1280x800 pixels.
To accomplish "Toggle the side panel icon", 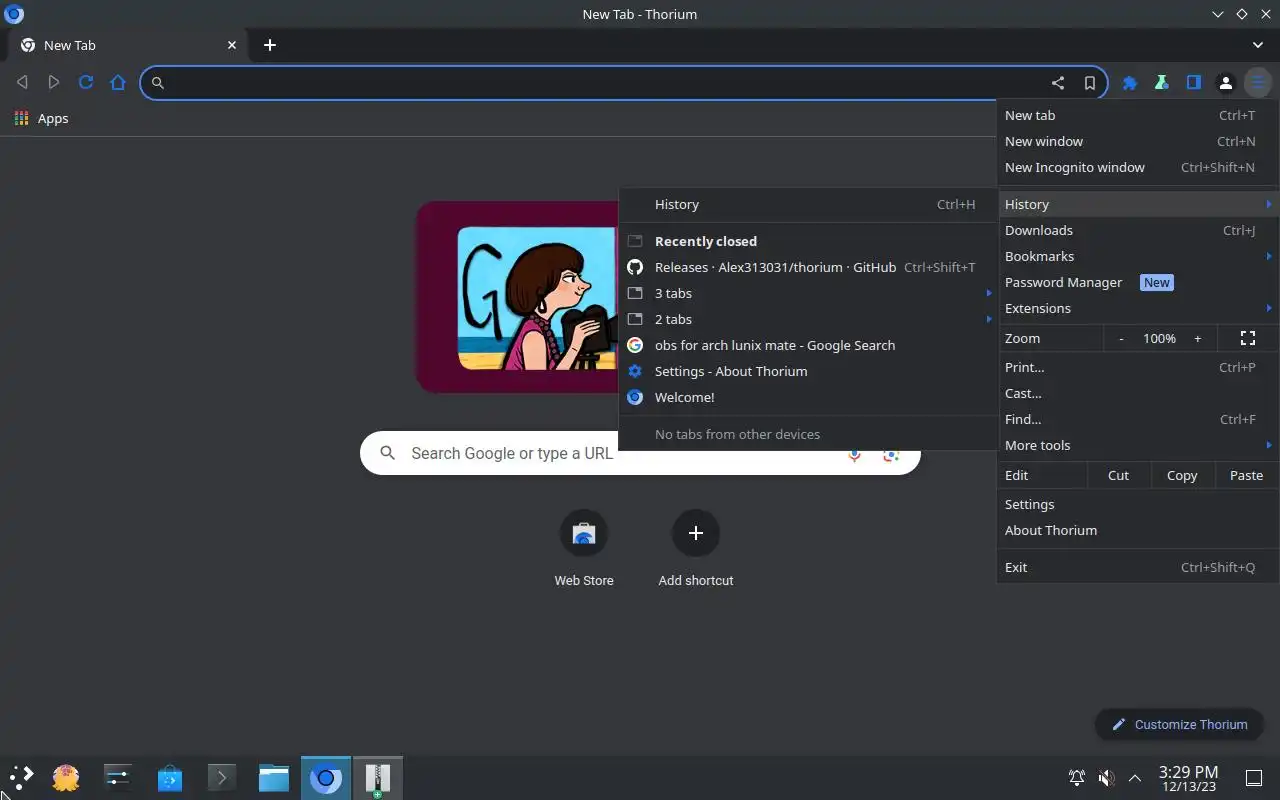I will point(1194,83).
